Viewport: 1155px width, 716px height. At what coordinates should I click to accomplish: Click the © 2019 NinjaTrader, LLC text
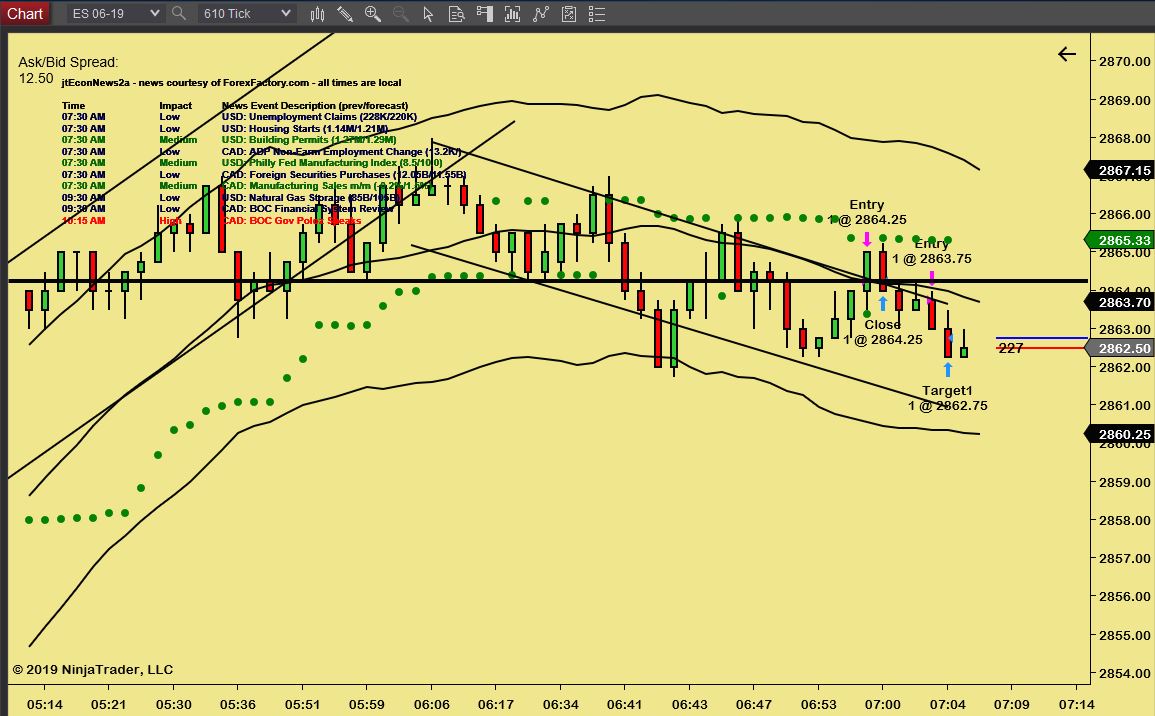(93, 670)
